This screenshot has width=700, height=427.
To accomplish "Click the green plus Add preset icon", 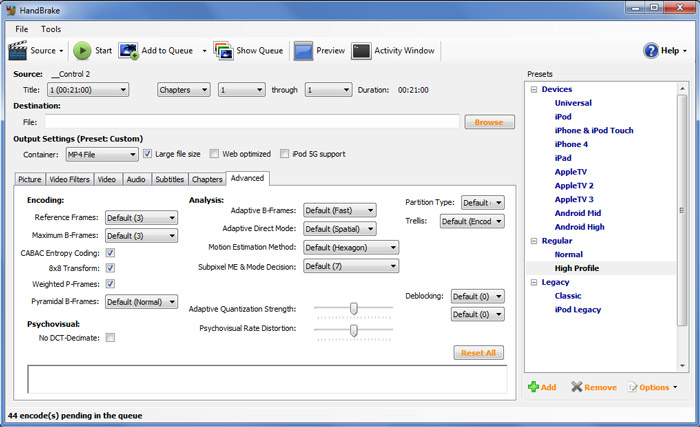I will [x=533, y=387].
